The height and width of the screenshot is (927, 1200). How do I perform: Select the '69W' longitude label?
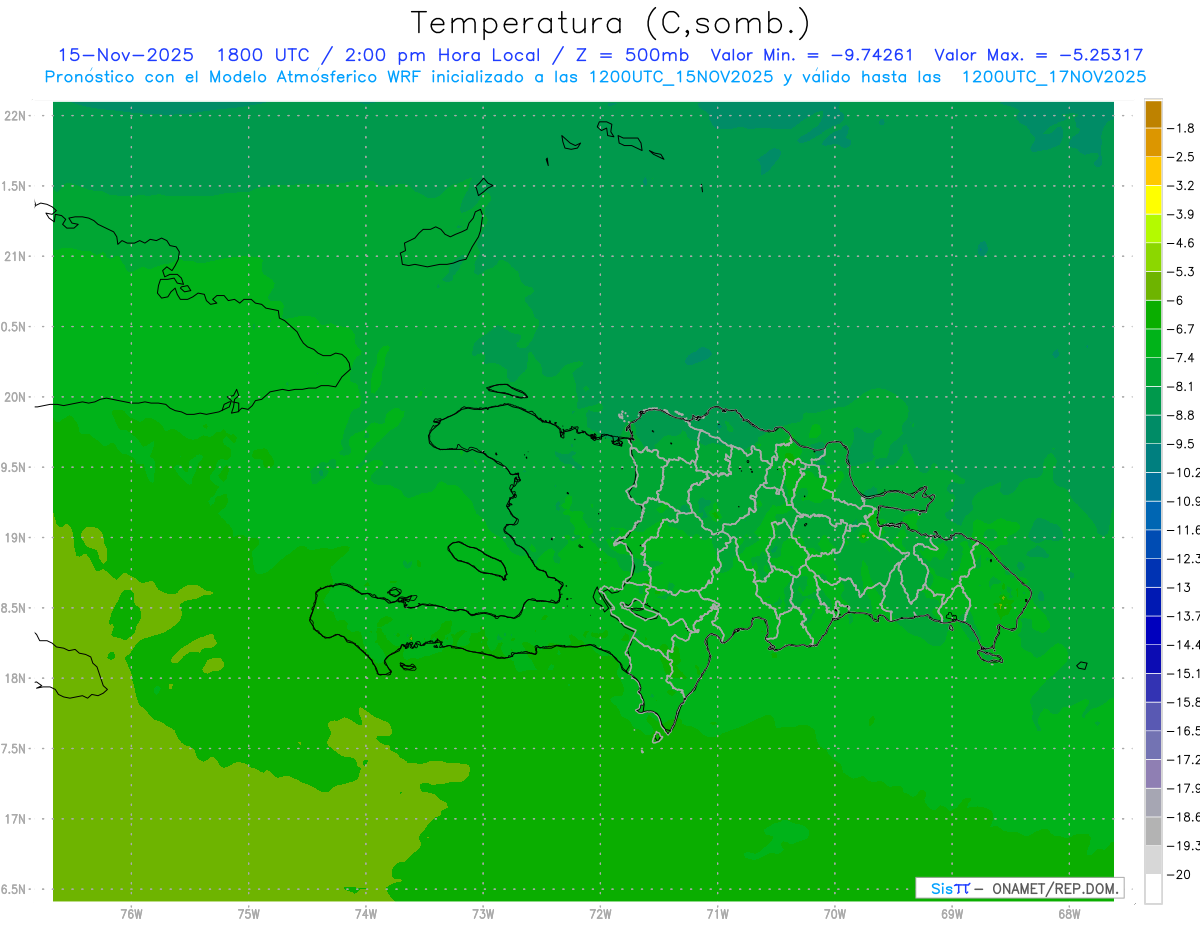(952, 914)
